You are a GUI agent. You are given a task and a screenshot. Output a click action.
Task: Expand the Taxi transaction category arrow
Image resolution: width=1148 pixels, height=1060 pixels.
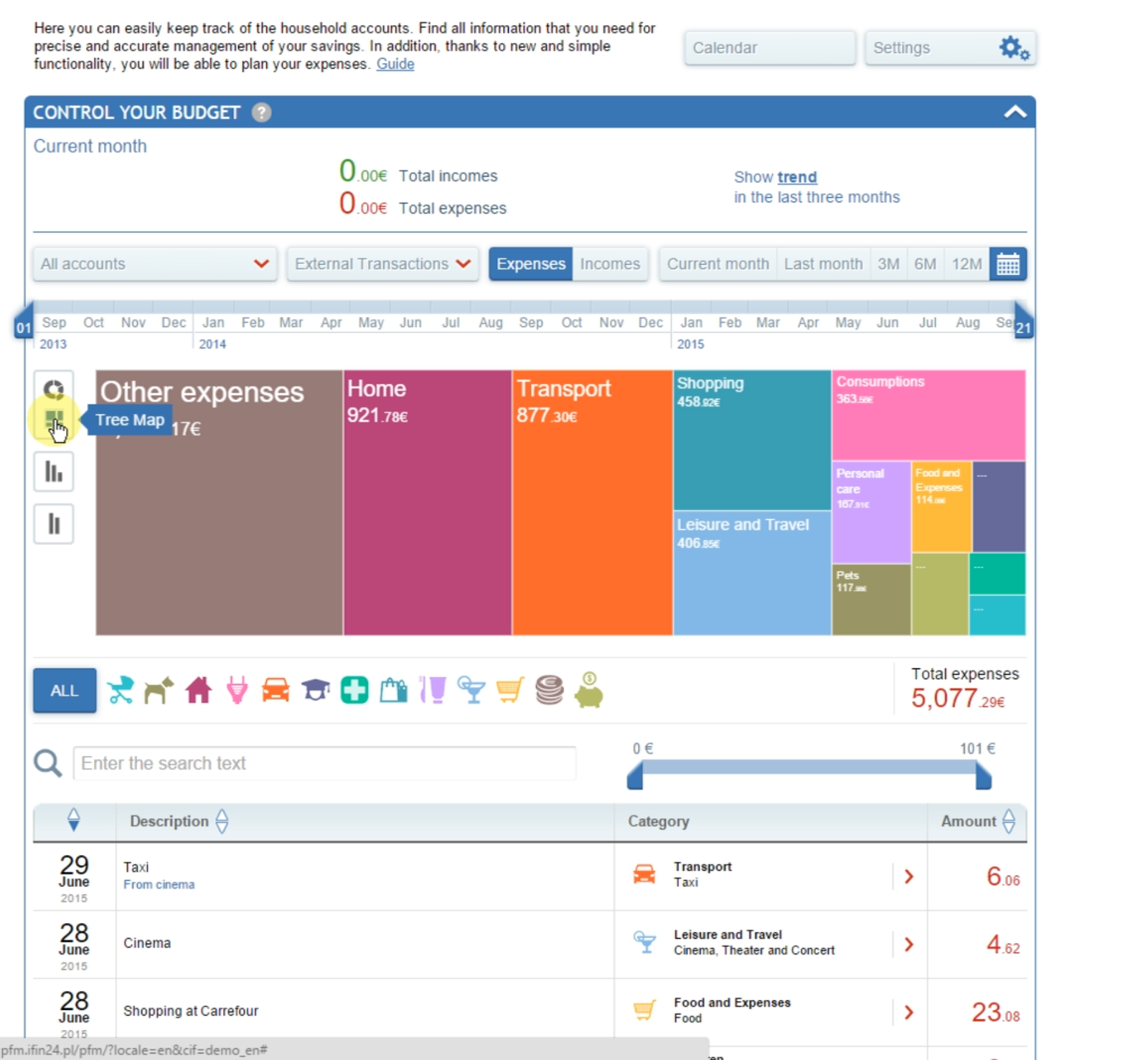pos(909,876)
